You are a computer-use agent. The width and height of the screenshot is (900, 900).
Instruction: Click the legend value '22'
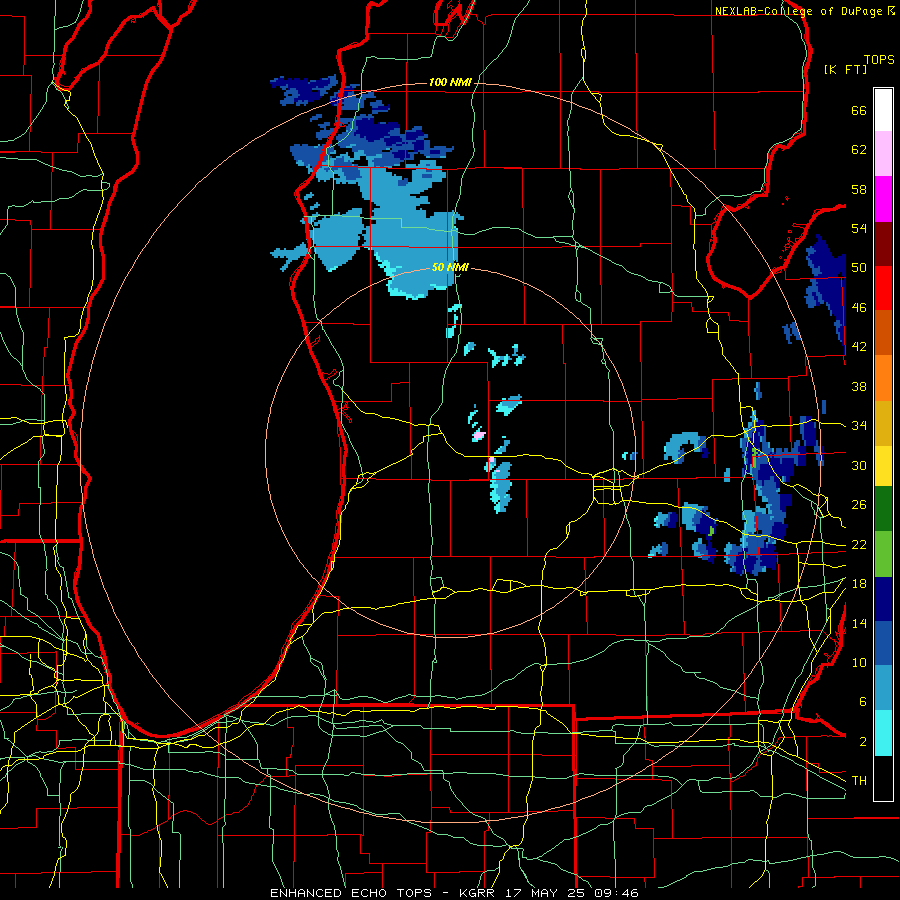(x=859, y=544)
